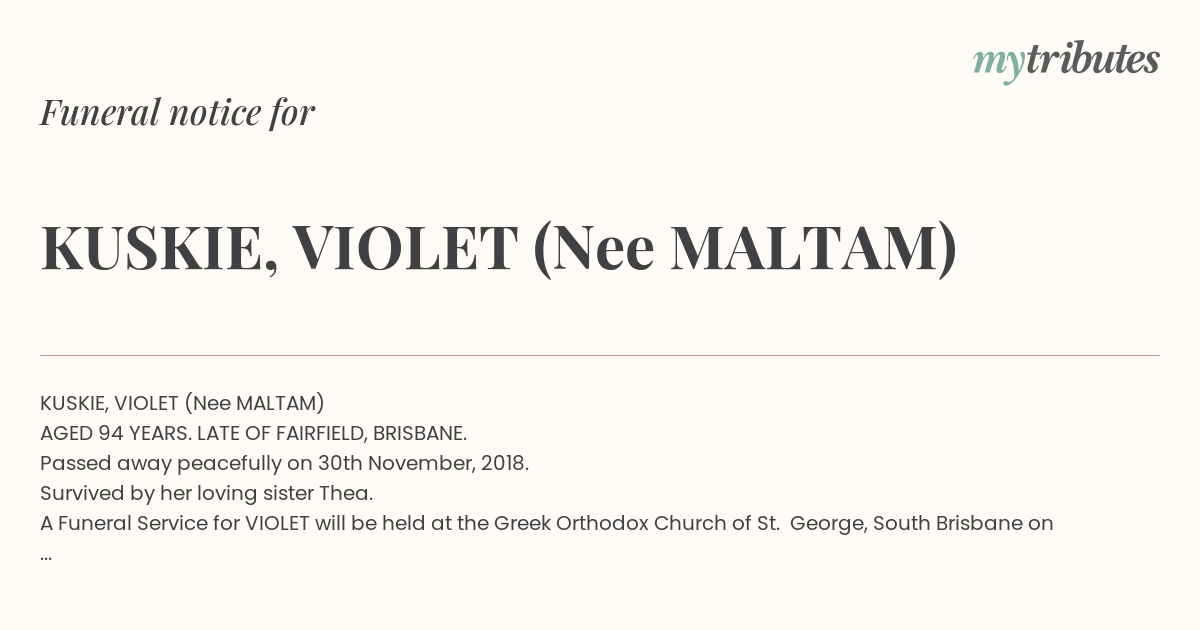Select the 'Funeral notice for' heading
The image size is (1200, 630).
178,112
